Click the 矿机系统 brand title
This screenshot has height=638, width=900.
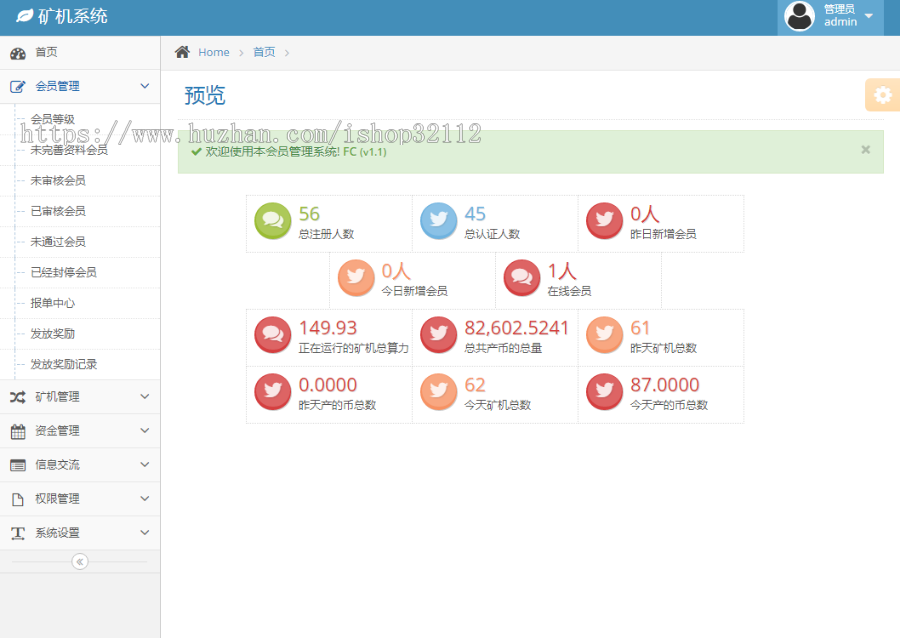73,16
